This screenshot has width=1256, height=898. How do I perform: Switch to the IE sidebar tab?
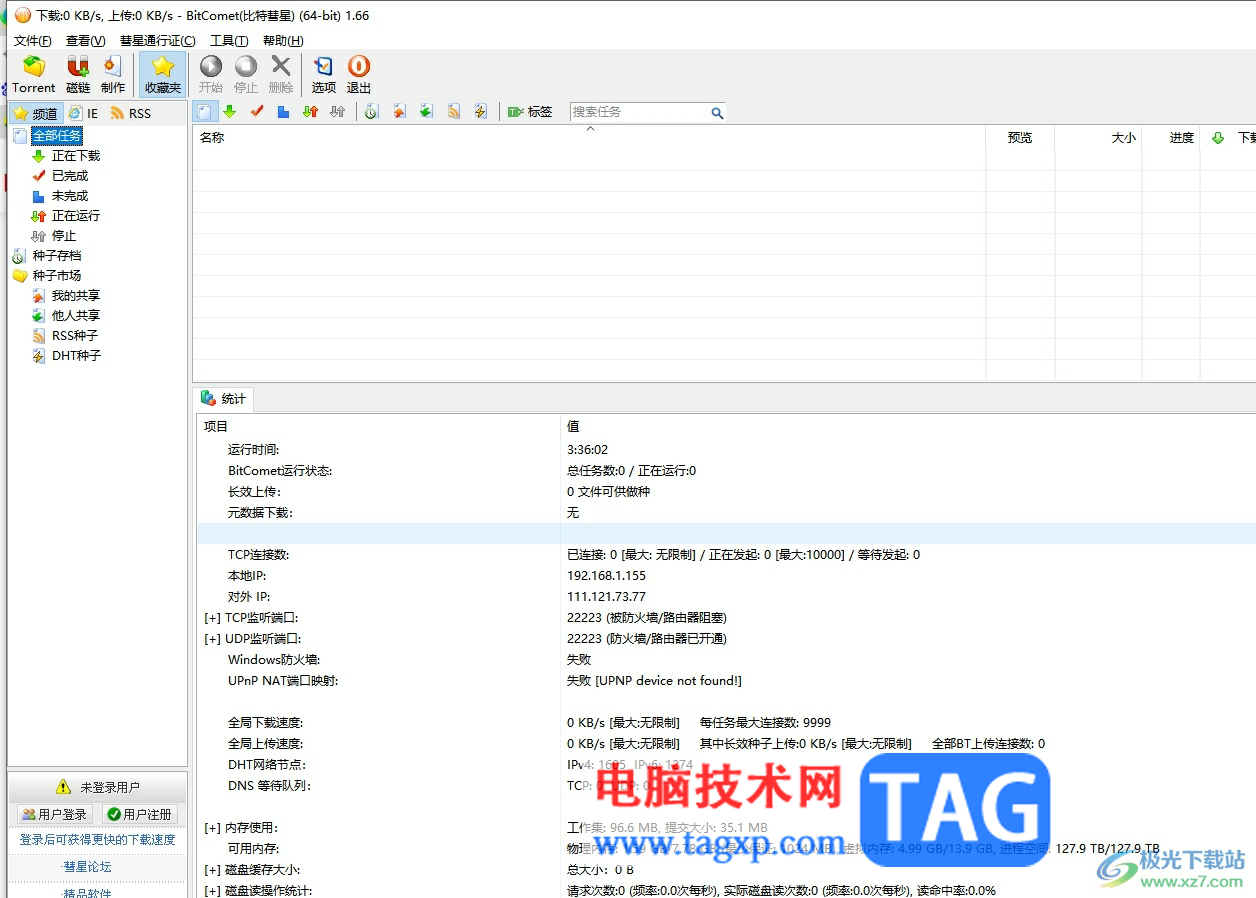tap(84, 114)
